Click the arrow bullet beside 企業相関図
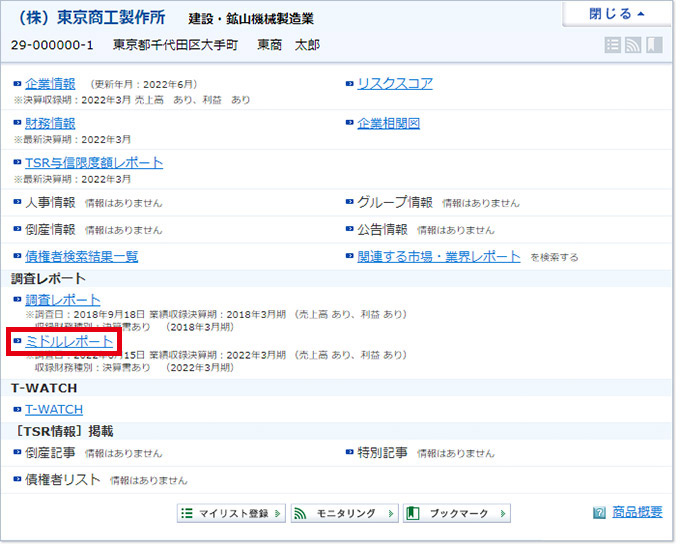The image size is (680, 547). click(350, 123)
